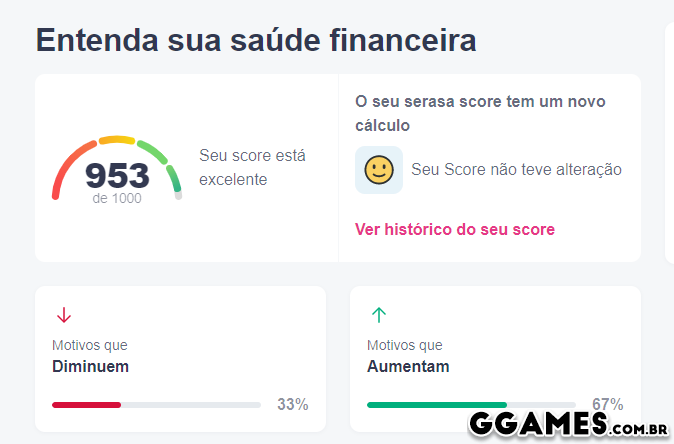This screenshot has height=444, width=674.
Task: Click the "novo cálculo" score notice heading
Action: click(x=480, y=114)
